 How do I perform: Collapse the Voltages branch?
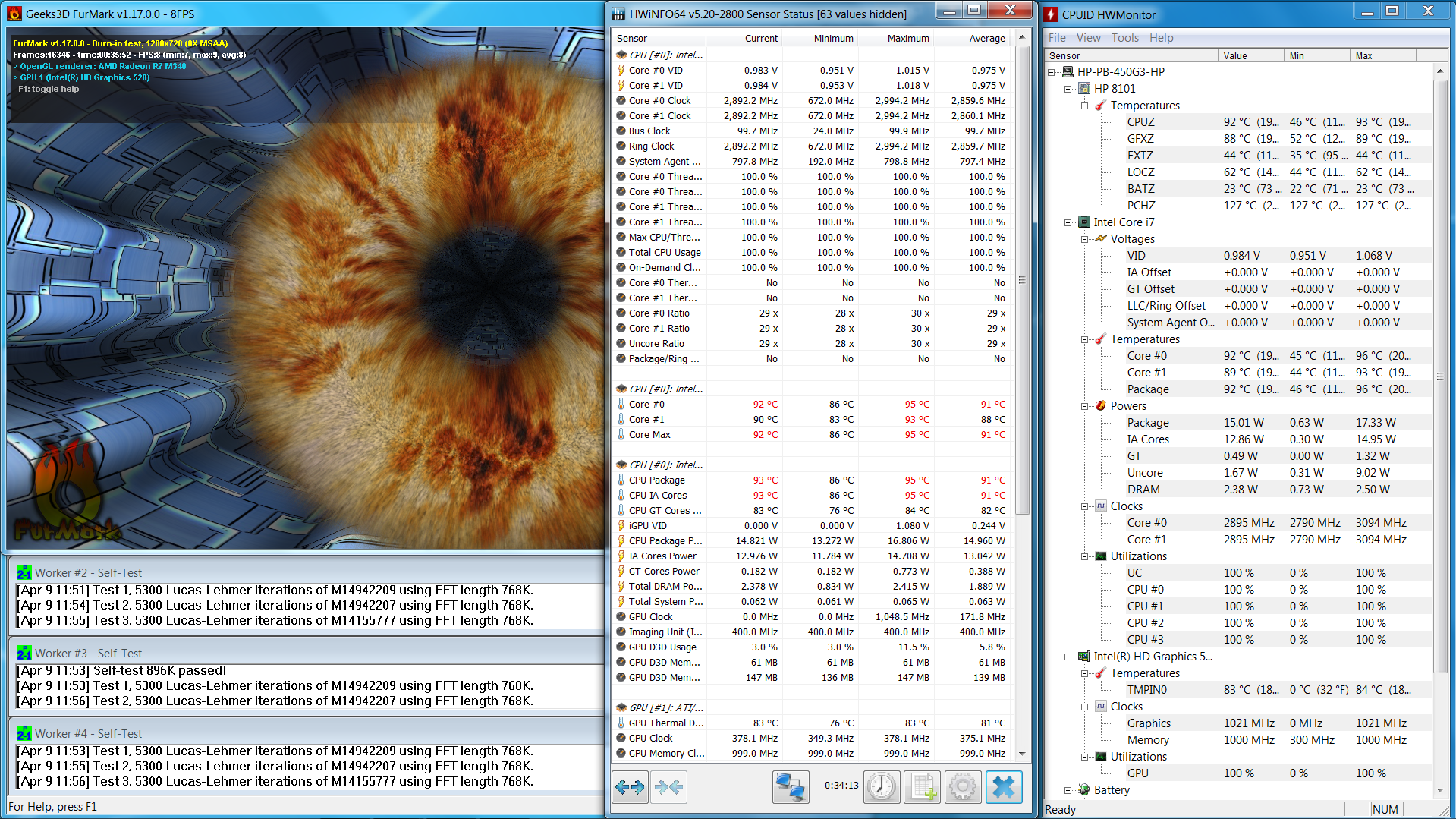pos(1085,239)
